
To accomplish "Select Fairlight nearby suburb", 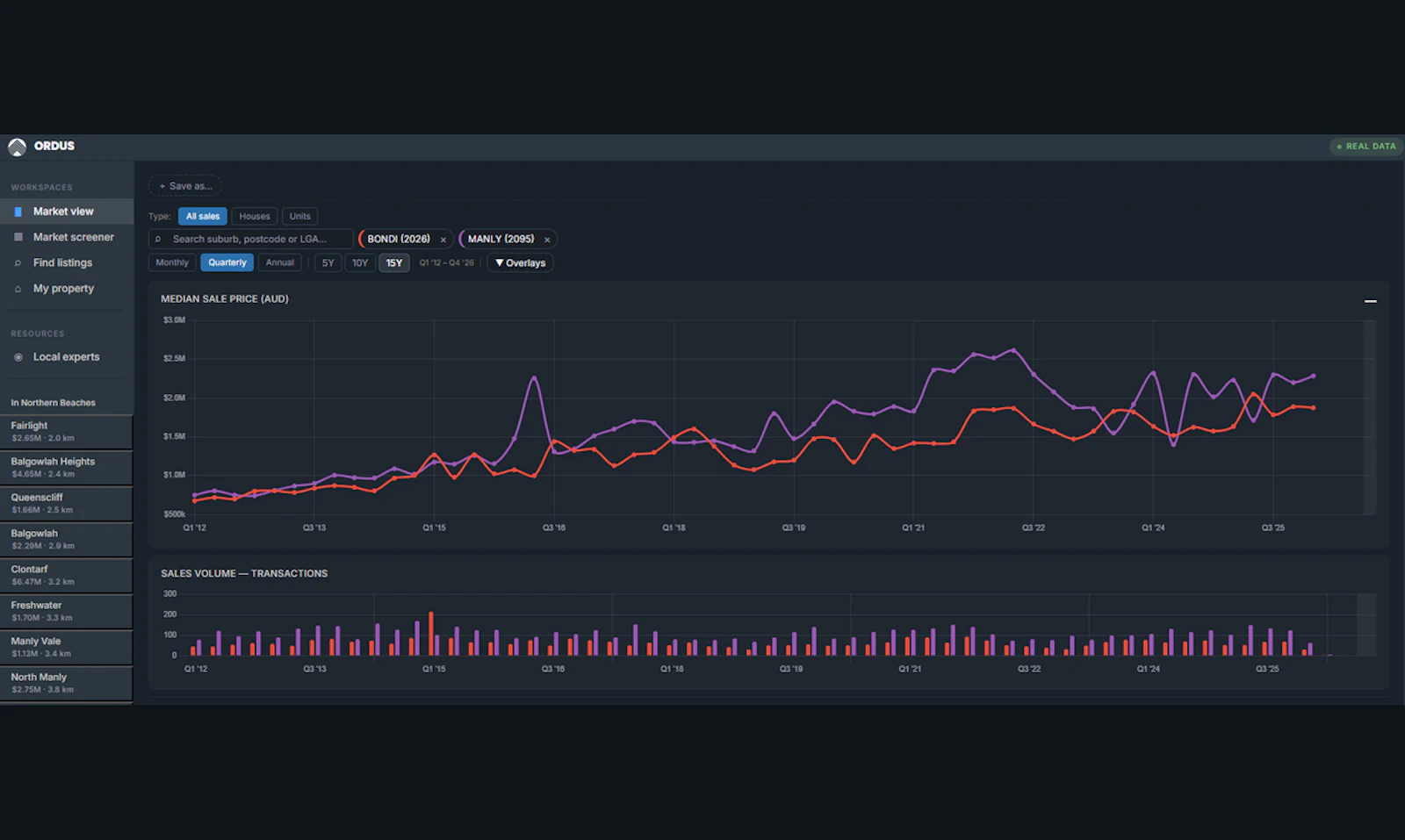I will point(66,432).
